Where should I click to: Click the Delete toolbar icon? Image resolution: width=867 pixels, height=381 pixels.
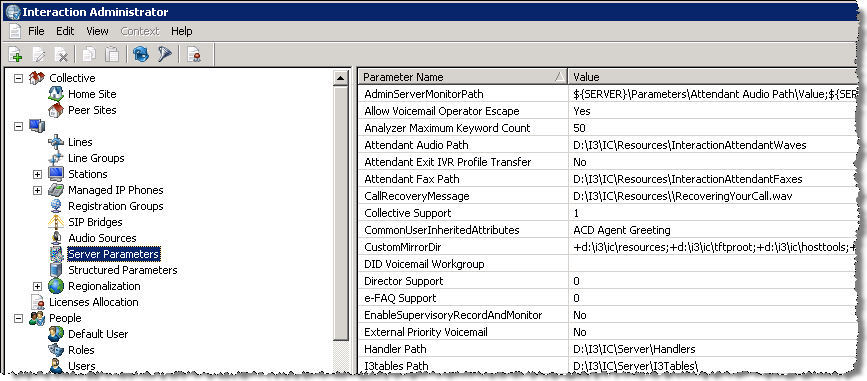[x=61, y=54]
